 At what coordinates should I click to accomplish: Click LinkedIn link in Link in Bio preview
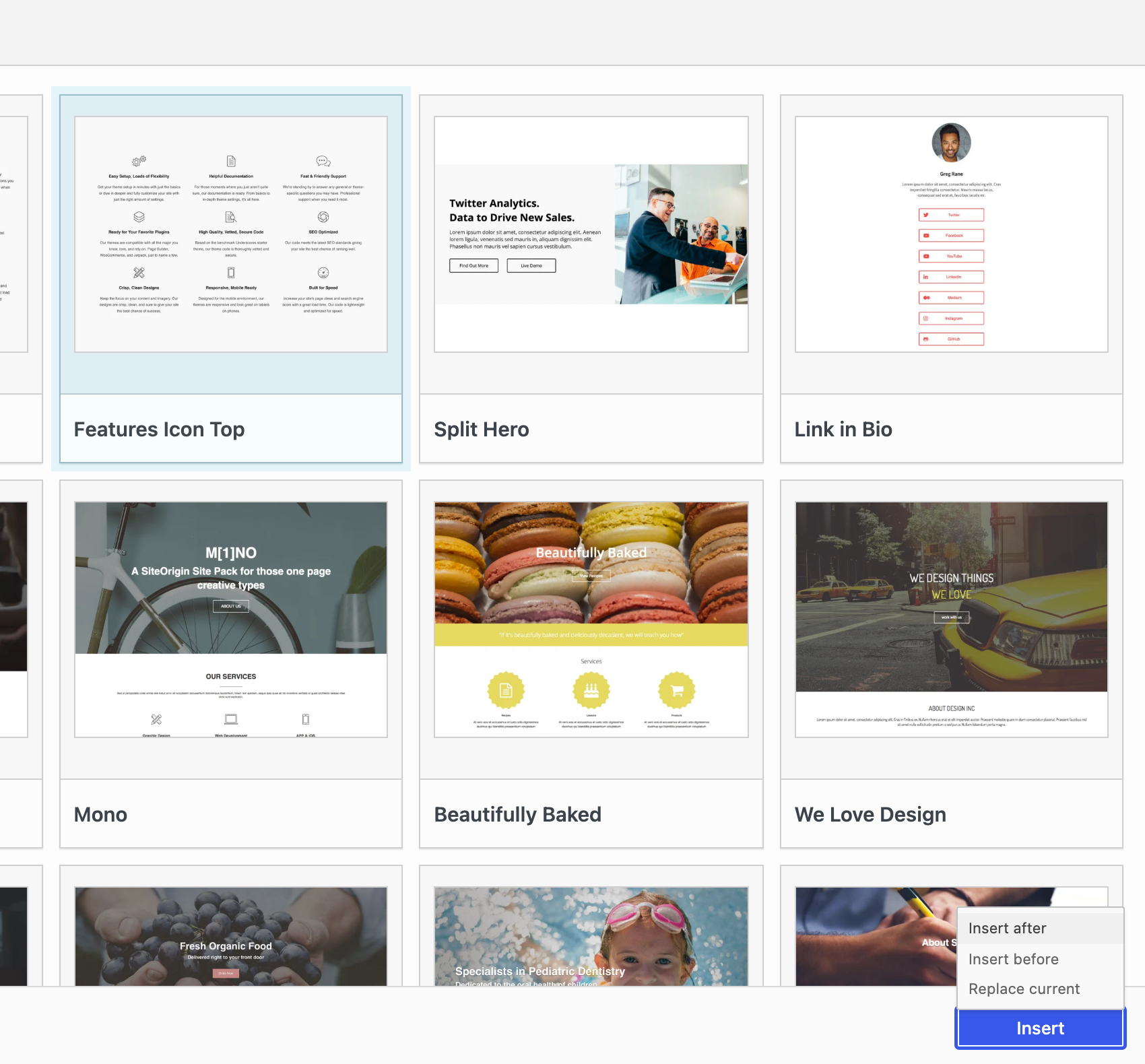coord(951,277)
